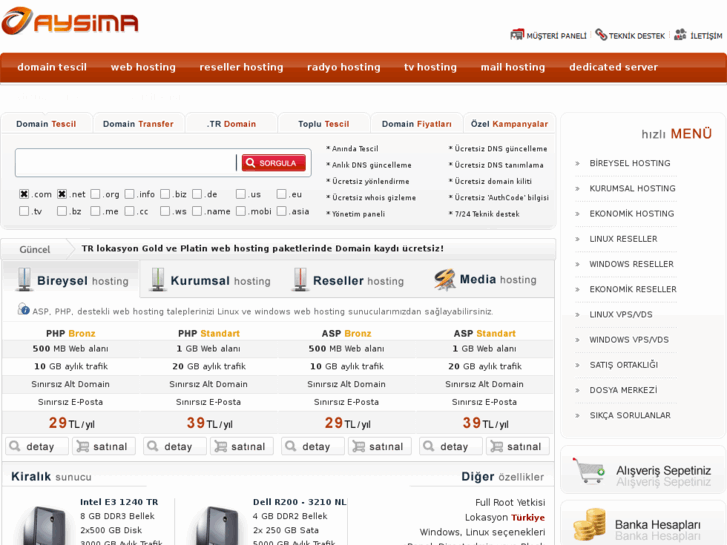Open Müşteri Paneli icon link
This screenshot has width=727, height=545.
pyautogui.click(x=517, y=35)
